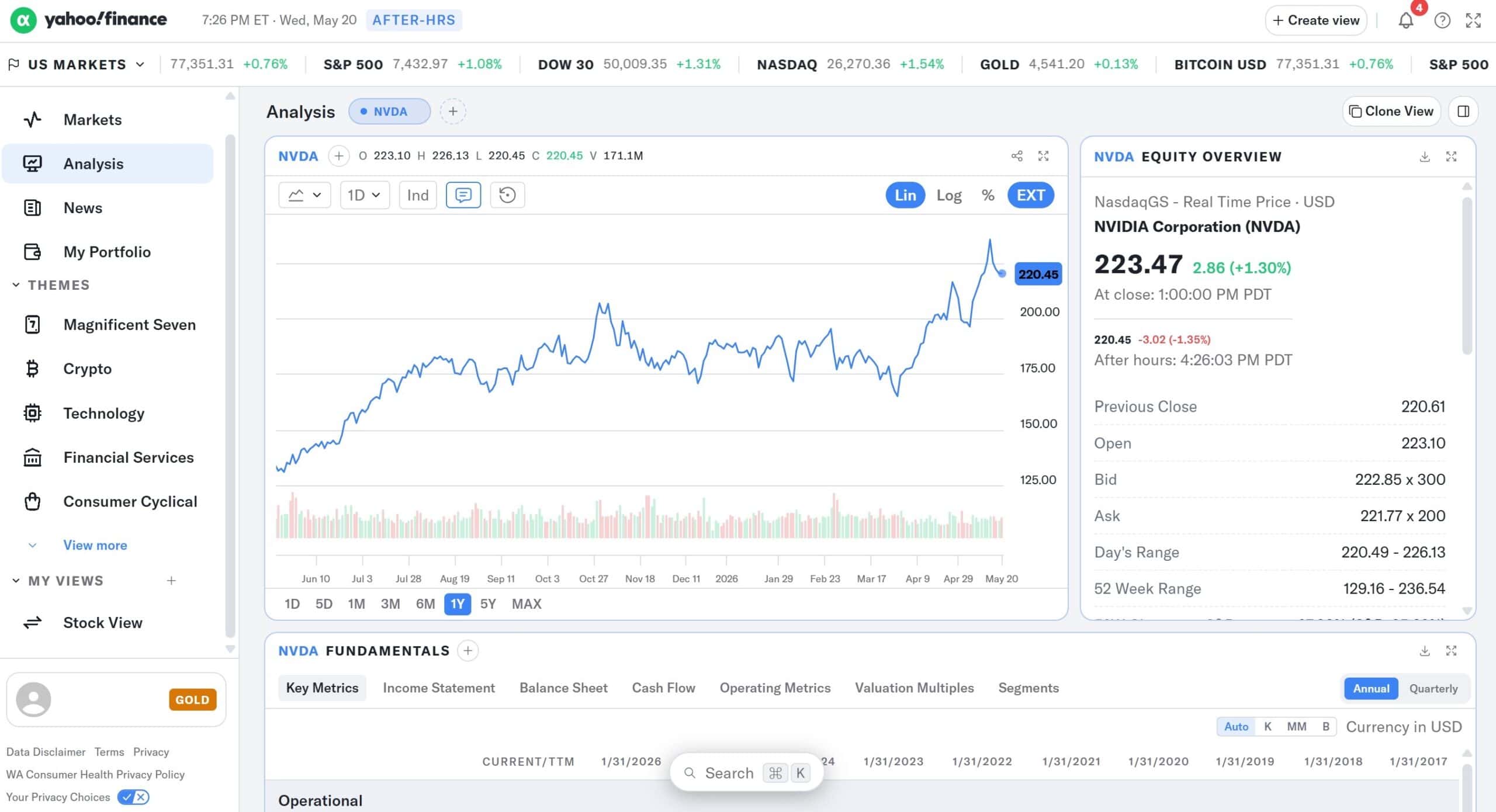Screen dimensions: 1496x812
Task: Click the 220.45 current price marker
Action: 1038,274
